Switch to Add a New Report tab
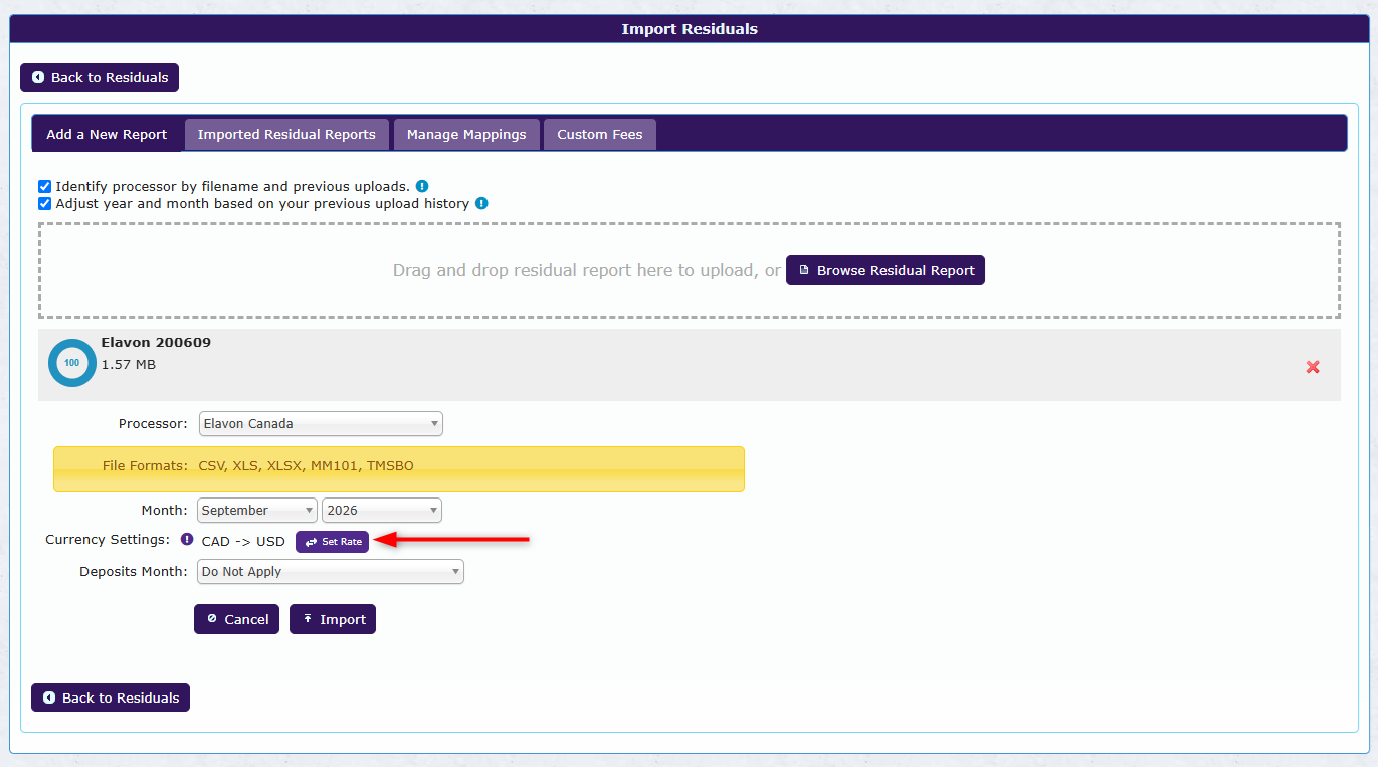 coord(107,134)
